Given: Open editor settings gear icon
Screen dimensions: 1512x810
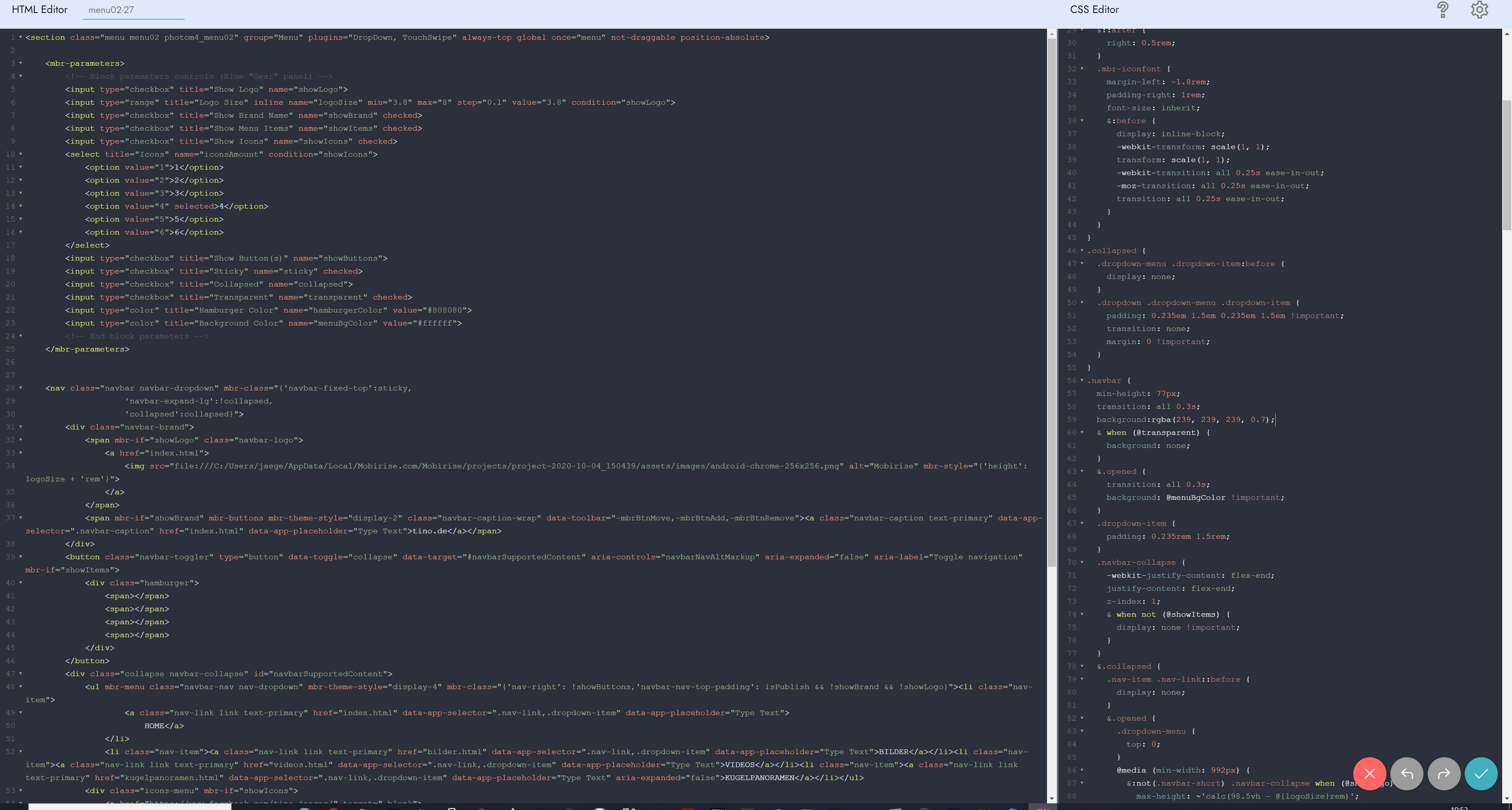Looking at the screenshot, I should pos(1480,10).
